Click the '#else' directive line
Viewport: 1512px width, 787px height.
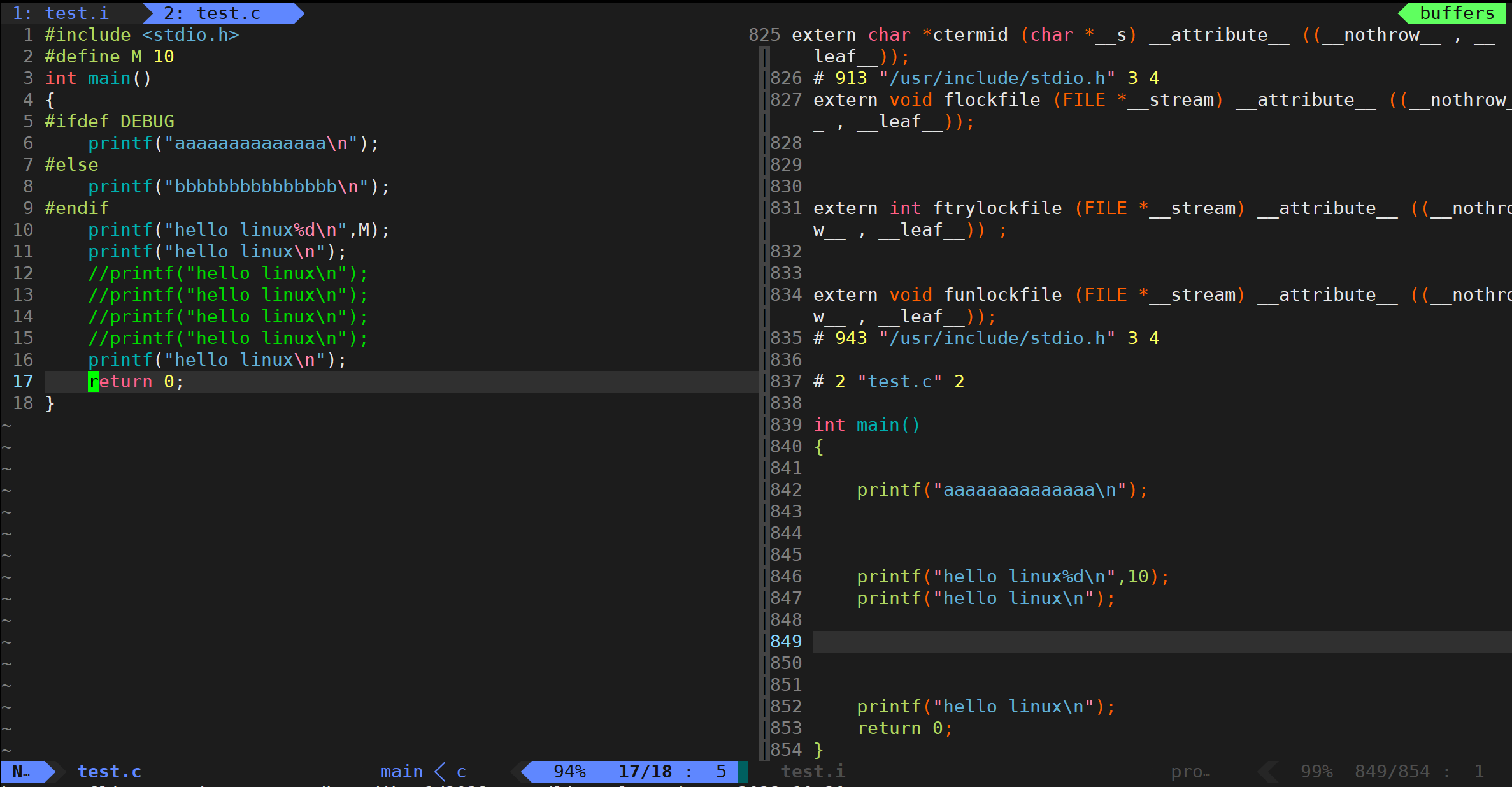(x=71, y=165)
